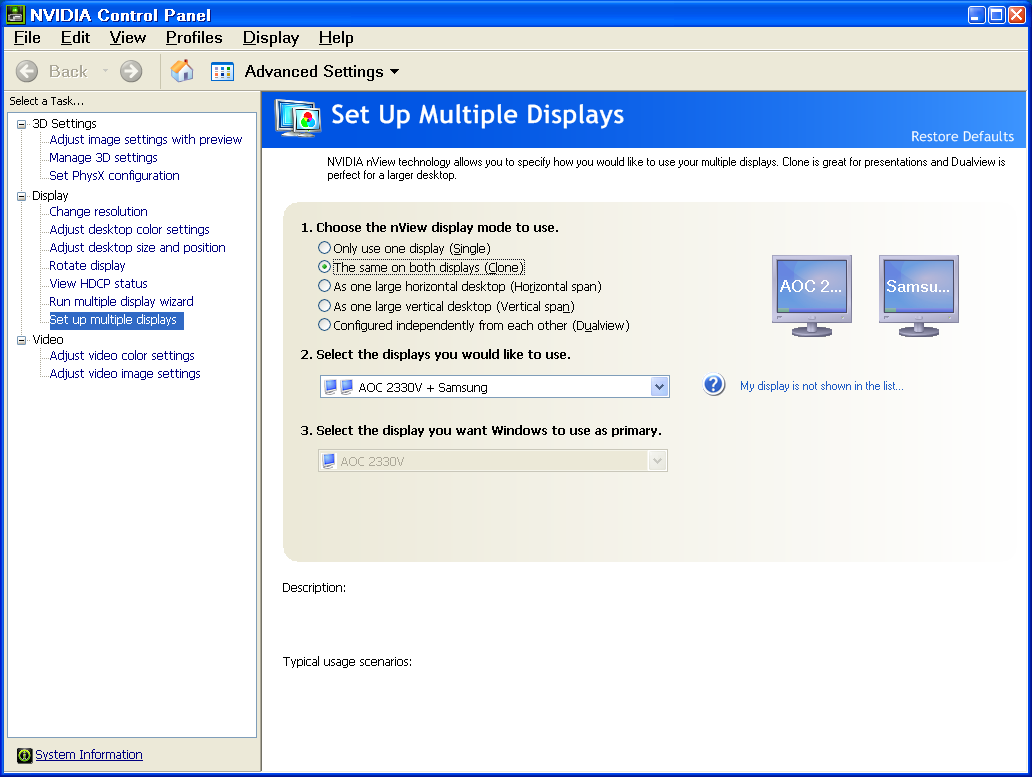Click the blue question mark help icon

713,384
